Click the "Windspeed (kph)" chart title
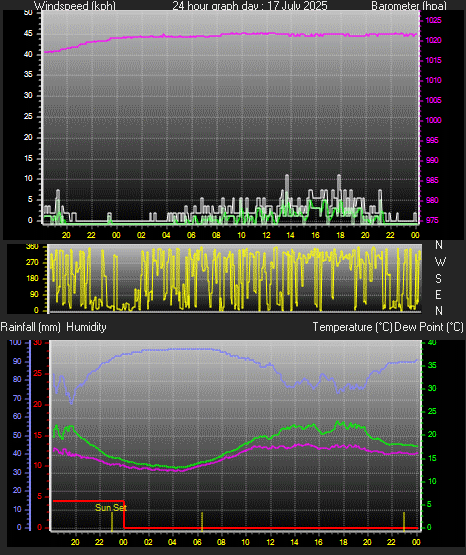Image resolution: width=466 pixels, height=555 pixels. click(75, 5)
